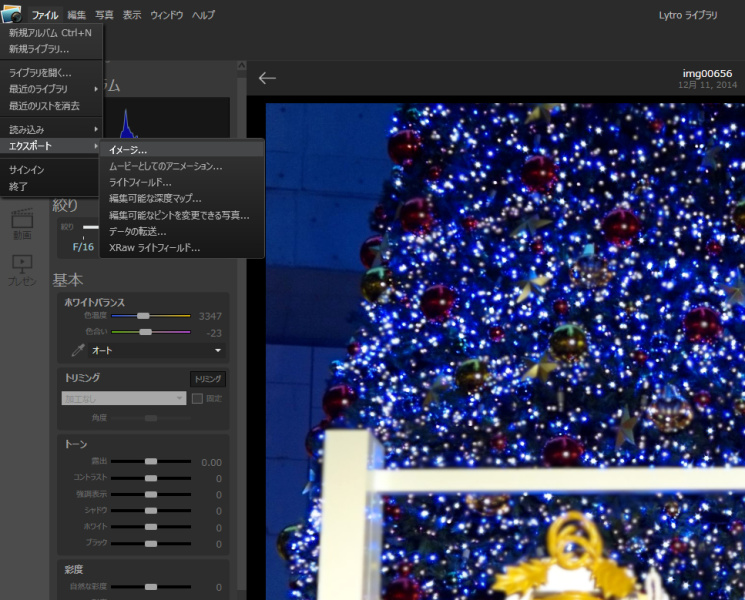Screen dimensions: 745x600
Task: Select エクスポート in the File menu
Action: [51, 146]
